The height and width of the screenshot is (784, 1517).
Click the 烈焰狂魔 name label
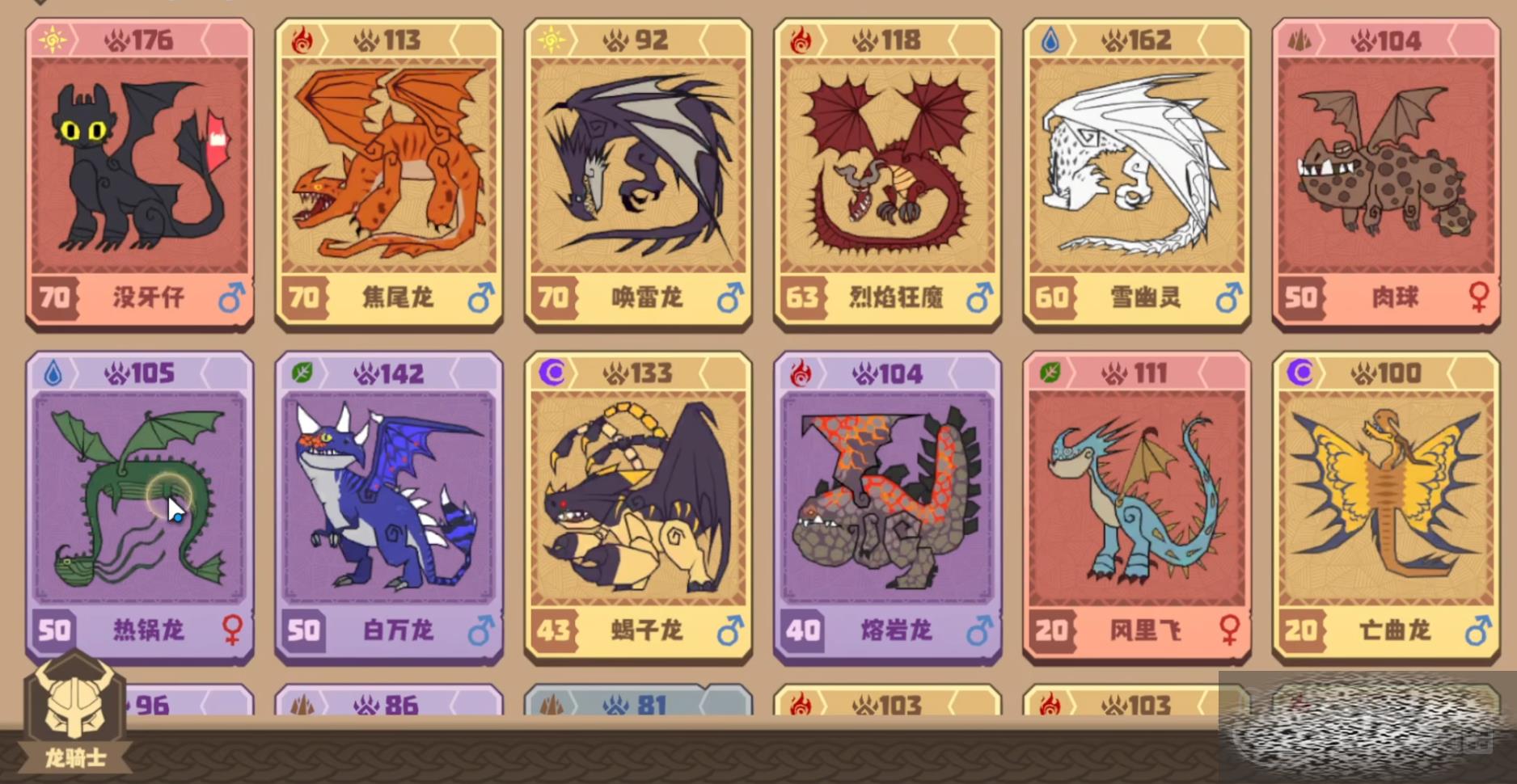(x=896, y=297)
